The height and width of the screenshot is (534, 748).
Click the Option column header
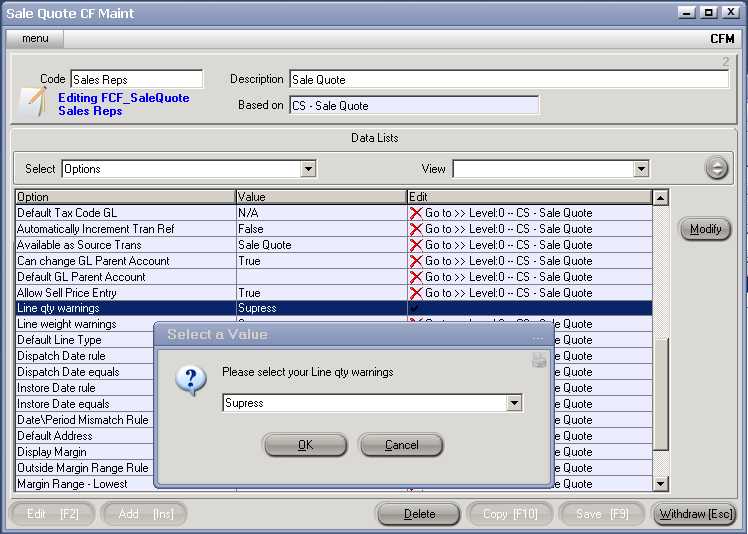[125, 197]
